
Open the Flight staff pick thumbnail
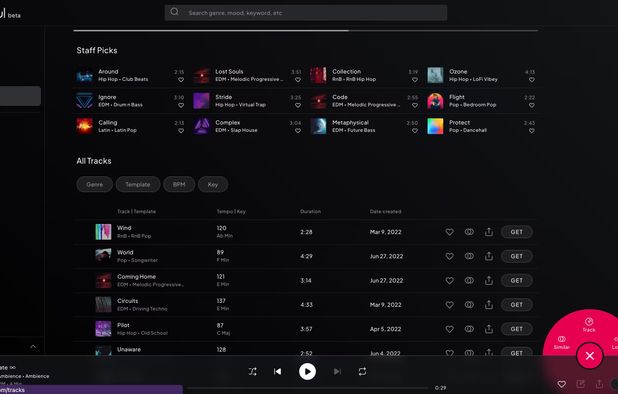coord(435,101)
